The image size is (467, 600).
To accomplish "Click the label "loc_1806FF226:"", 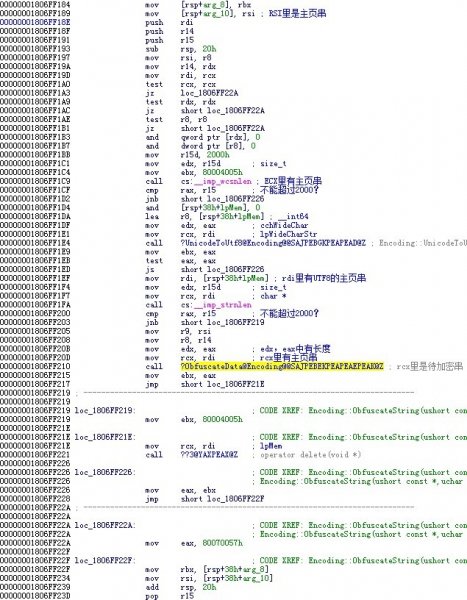I will [105, 473].
